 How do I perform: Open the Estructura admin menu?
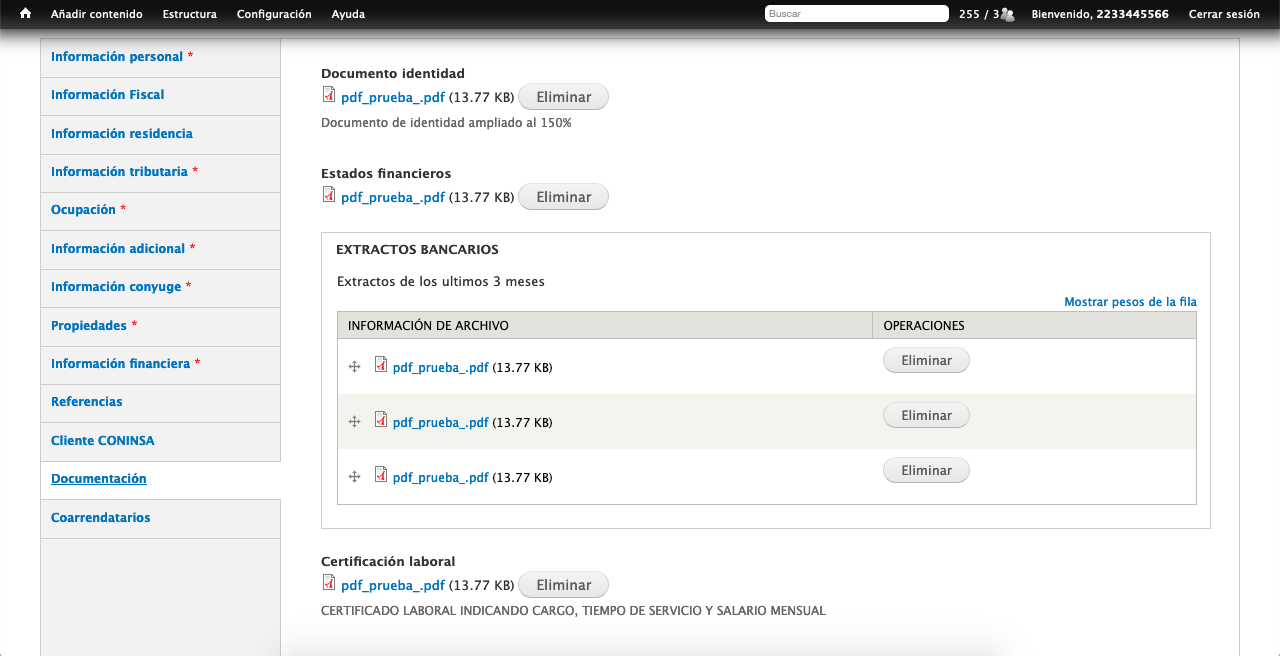189,14
